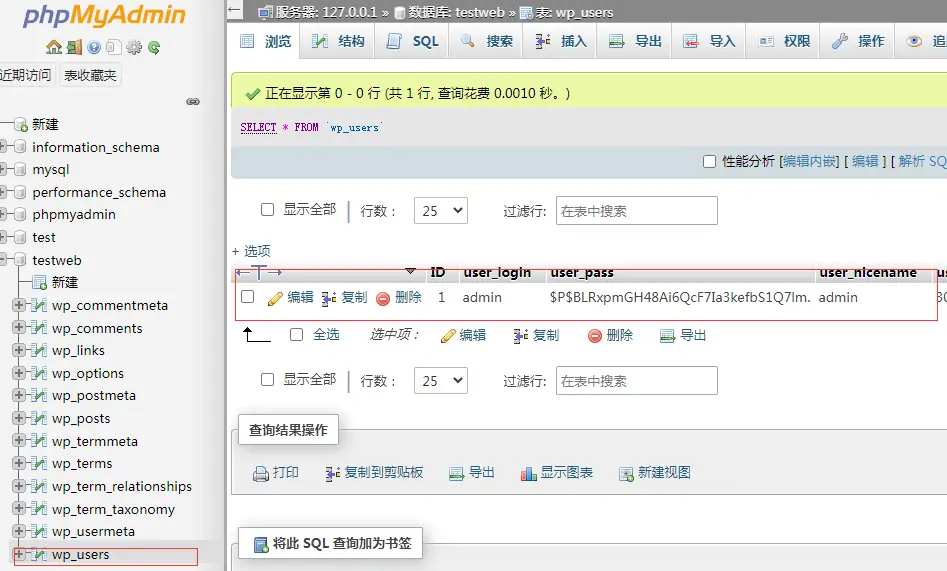Click the printer icon for Print

click(x=261, y=474)
